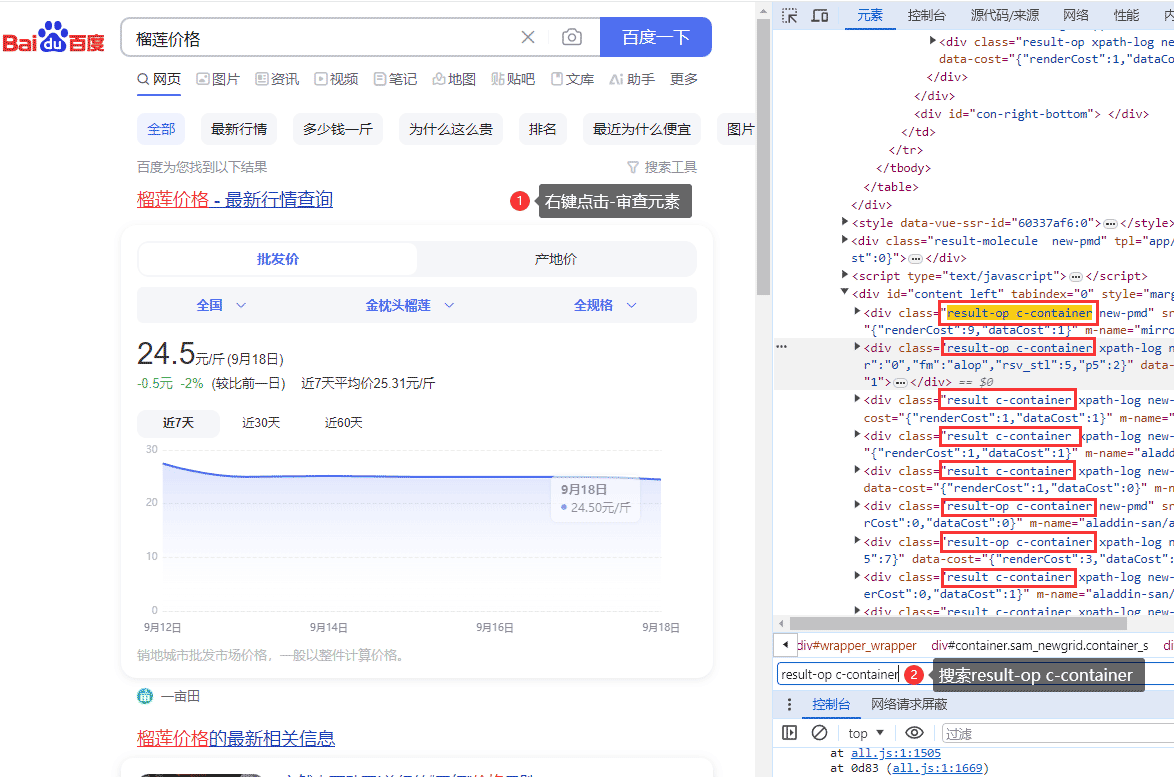Viewport: 1174px width, 777px height.
Task: Click the DOM tree horizontal scroll-left arrow
Action: pos(782,623)
